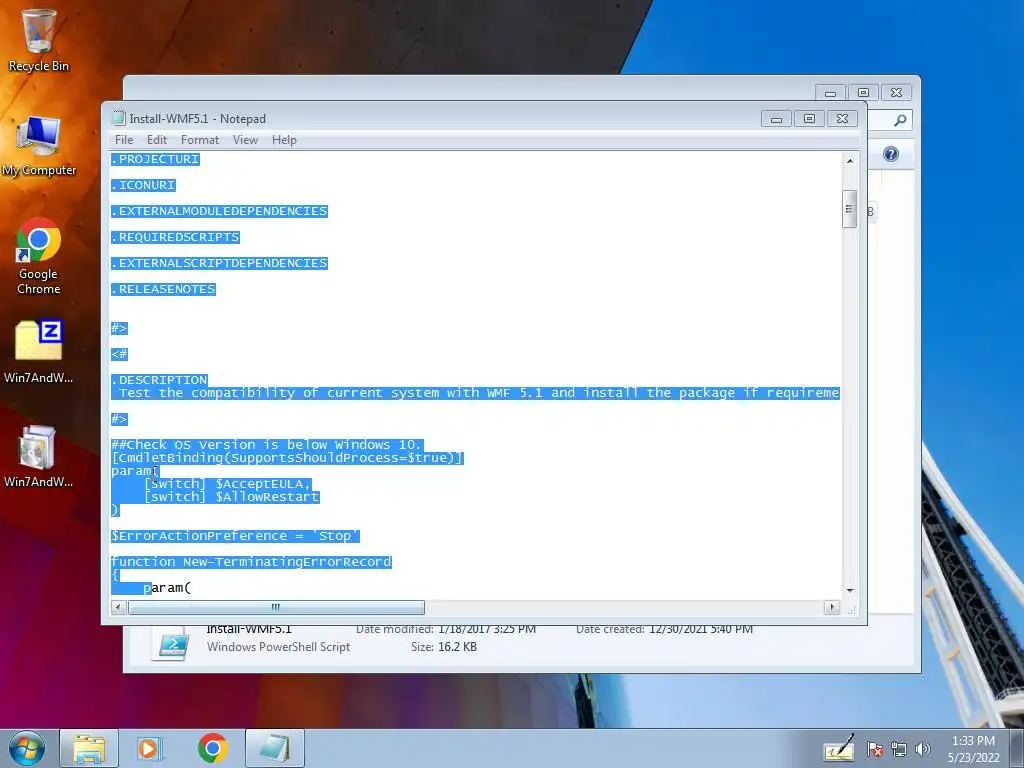Click the '##Check OS version' comment line
The height and width of the screenshot is (768, 1024).
pyautogui.click(x=268, y=445)
